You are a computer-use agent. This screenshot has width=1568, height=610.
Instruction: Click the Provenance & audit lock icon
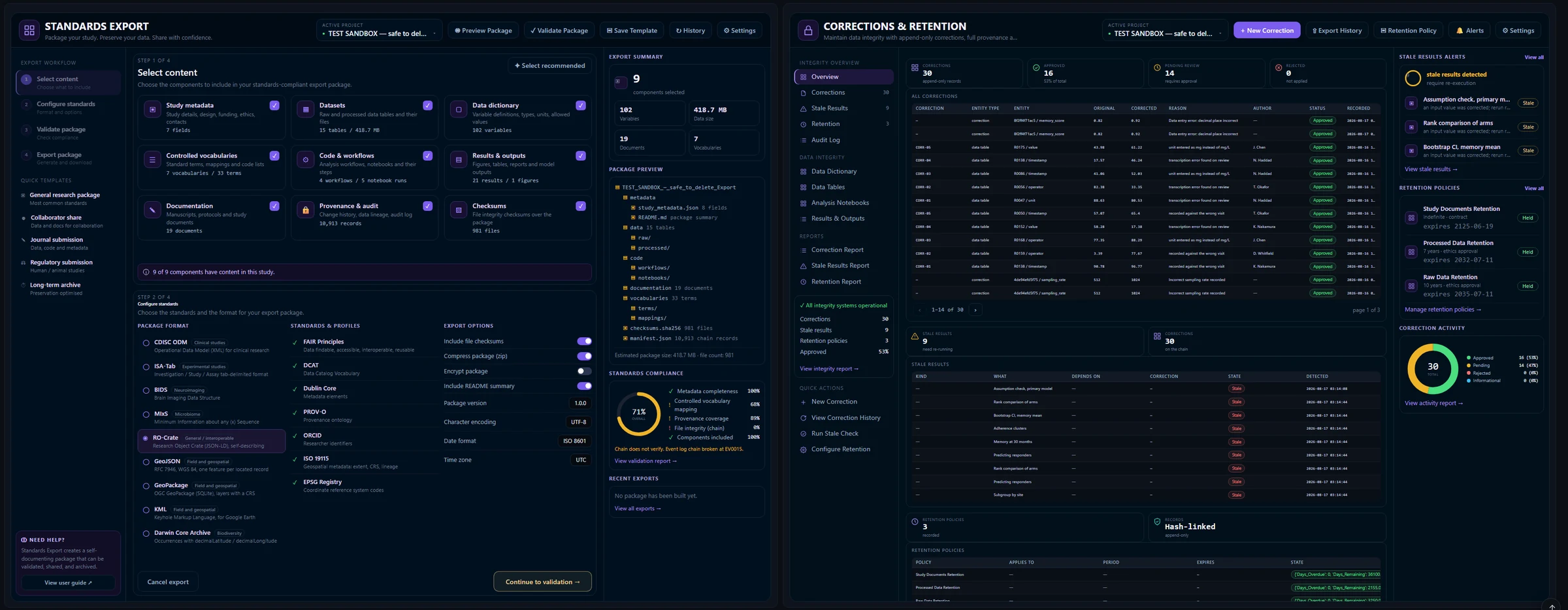pos(305,210)
